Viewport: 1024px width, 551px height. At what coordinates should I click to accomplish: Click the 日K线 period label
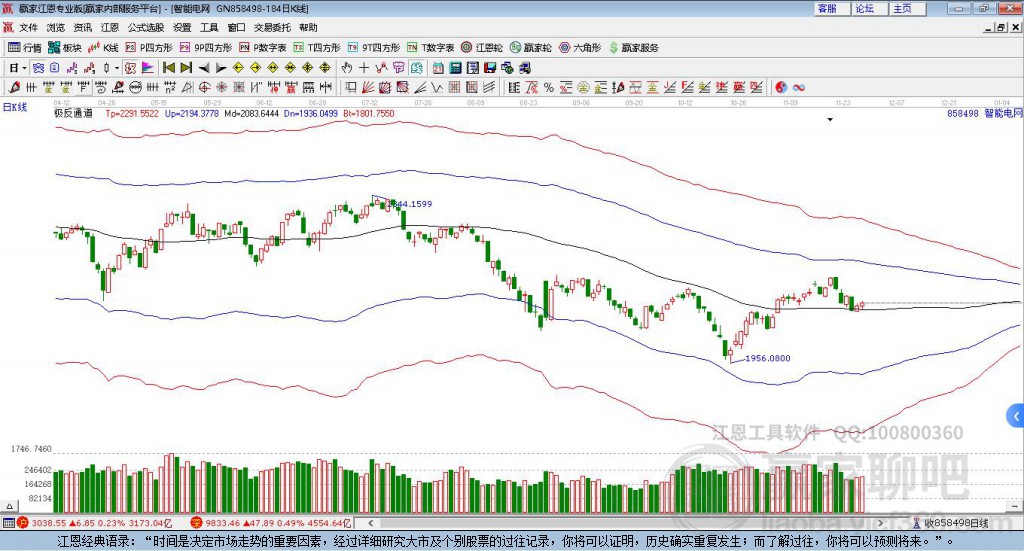tap(15, 107)
